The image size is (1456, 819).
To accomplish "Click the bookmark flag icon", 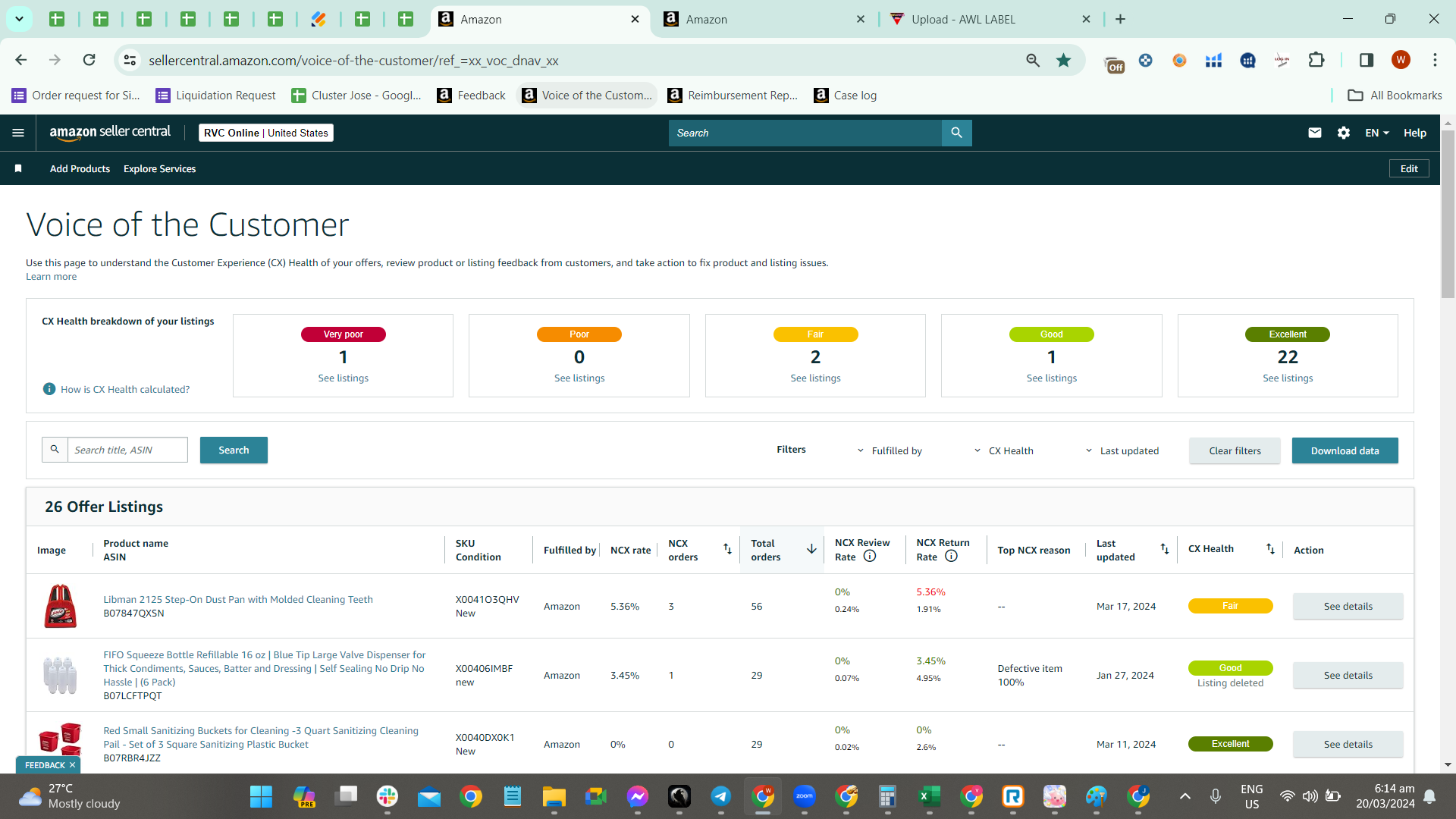I will click(x=18, y=168).
